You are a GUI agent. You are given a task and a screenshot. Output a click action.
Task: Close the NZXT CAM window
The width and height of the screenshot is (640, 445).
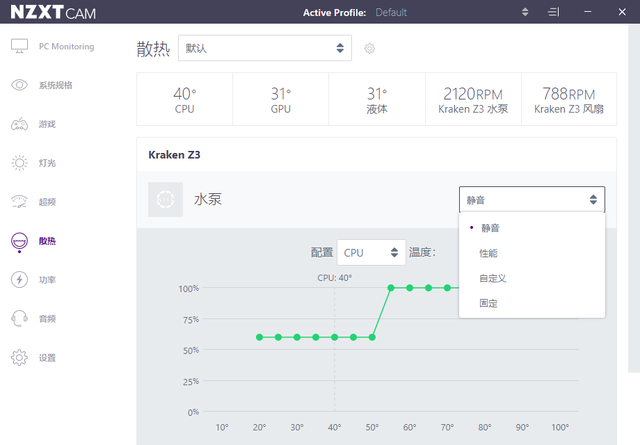click(622, 12)
